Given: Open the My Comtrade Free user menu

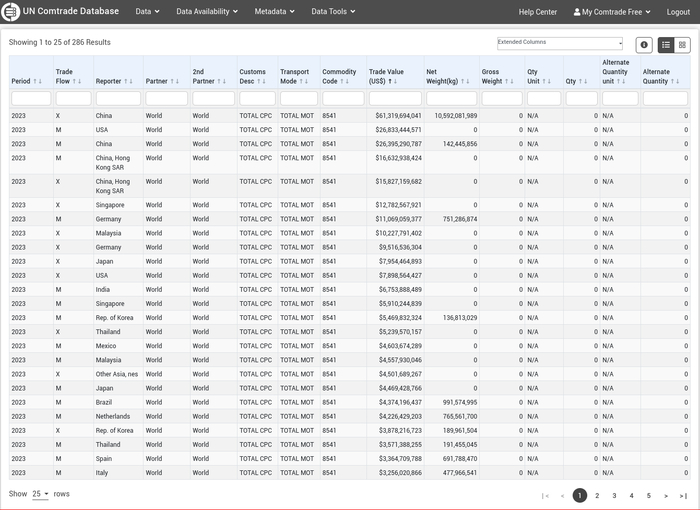Looking at the screenshot, I should (612, 12).
